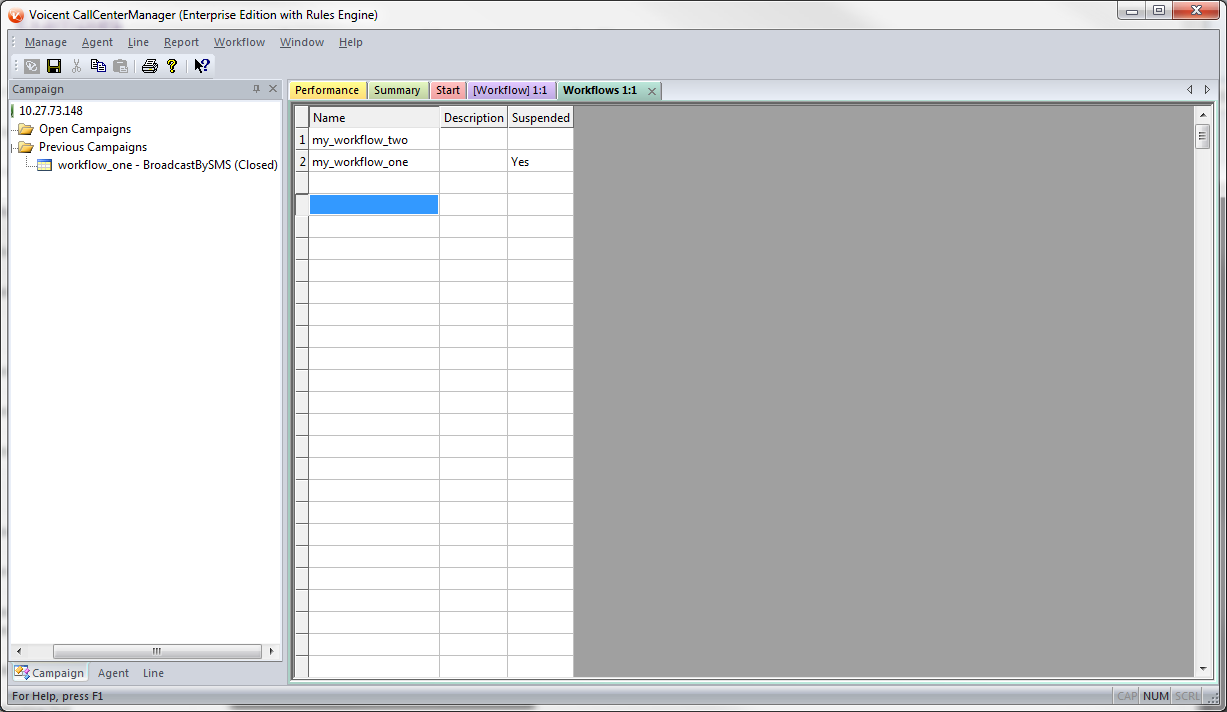Viewport: 1227px width, 712px height.
Task: Open the Workflow menu
Action: tap(239, 42)
